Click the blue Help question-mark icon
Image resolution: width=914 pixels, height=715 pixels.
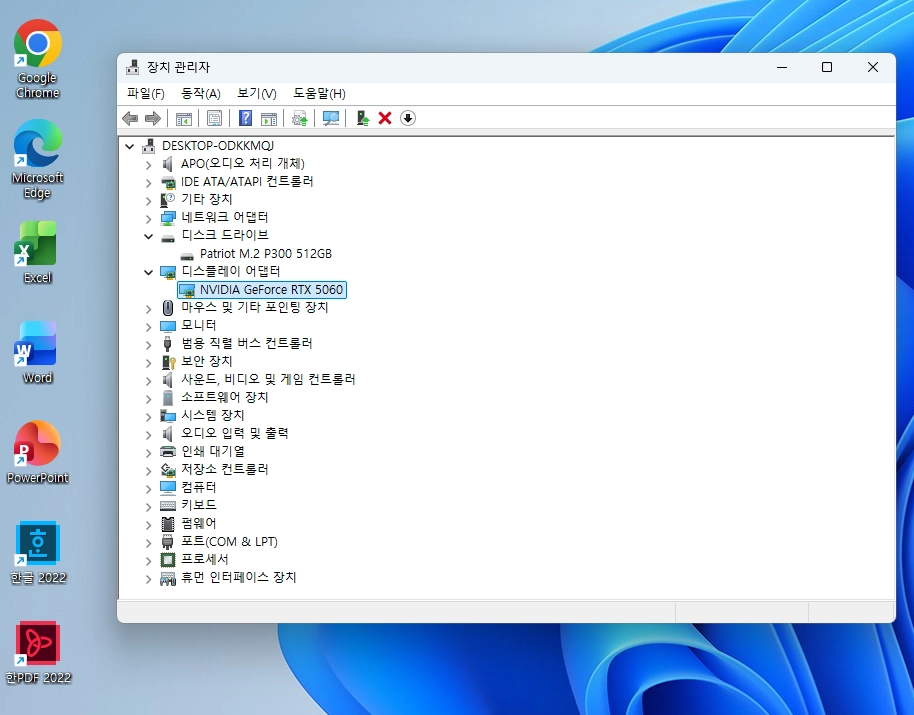point(245,118)
